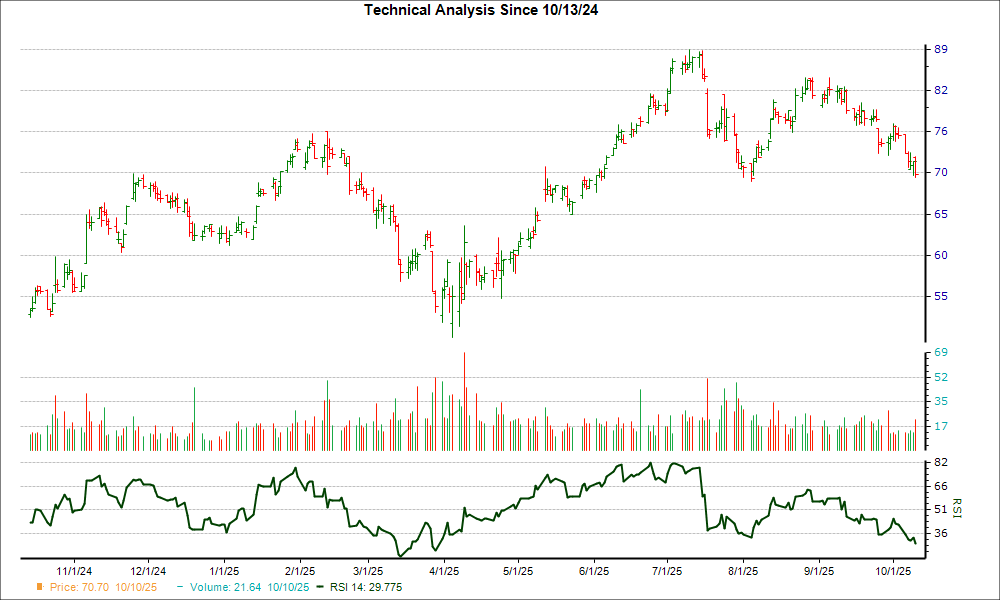Screen dimensions: 1000x600
Task: Select the 11/1/24 x-axis date label
Action: pyautogui.click(x=75, y=570)
